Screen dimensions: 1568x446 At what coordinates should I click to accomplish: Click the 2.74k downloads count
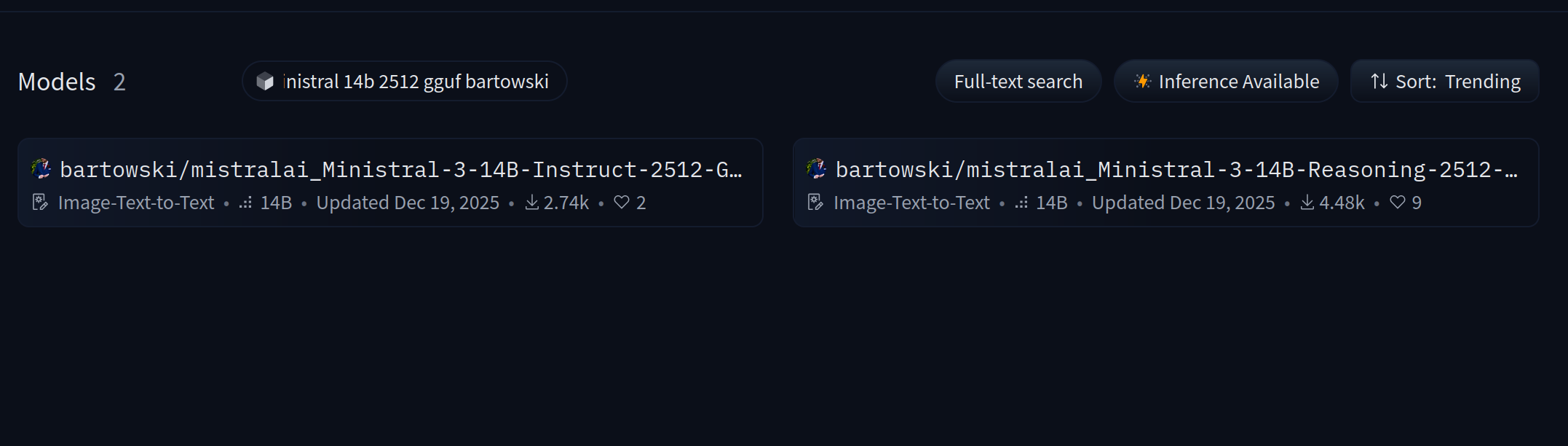click(566, 203)
